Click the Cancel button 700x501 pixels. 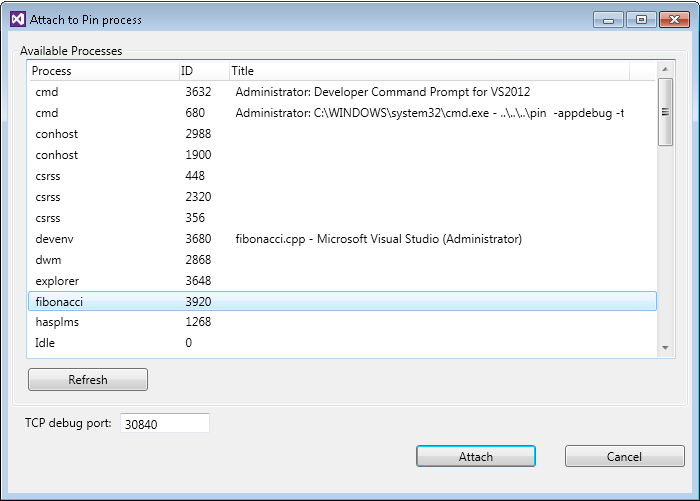click(x=625, y=456)
